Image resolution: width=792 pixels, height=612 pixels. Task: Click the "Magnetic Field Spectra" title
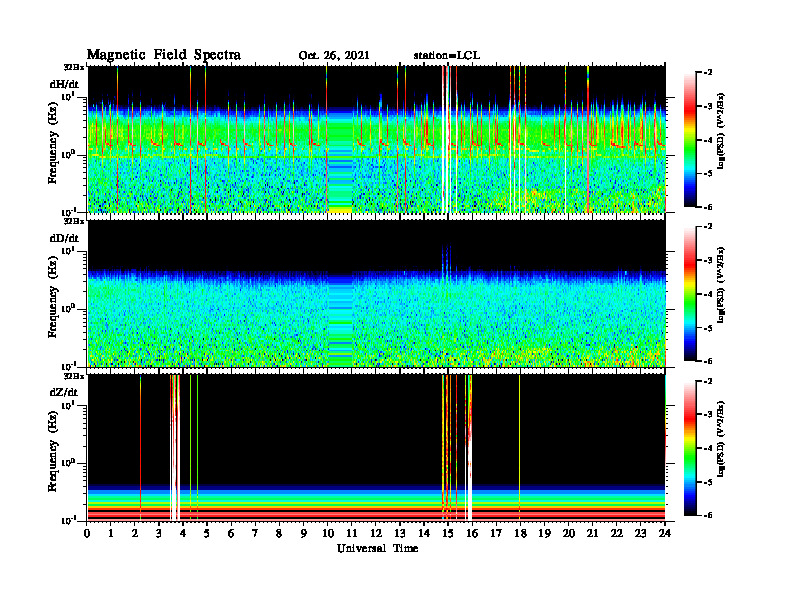(x=164, y=55)
